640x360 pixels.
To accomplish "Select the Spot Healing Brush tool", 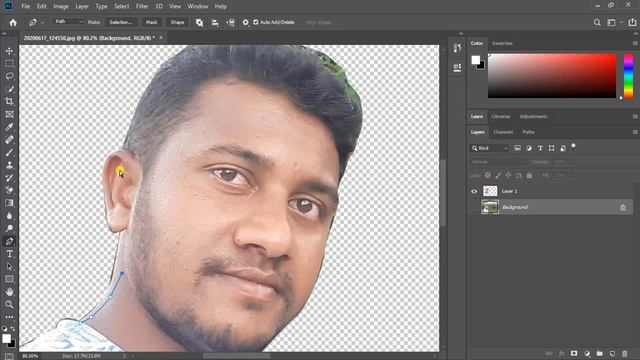I will point(9,140).
